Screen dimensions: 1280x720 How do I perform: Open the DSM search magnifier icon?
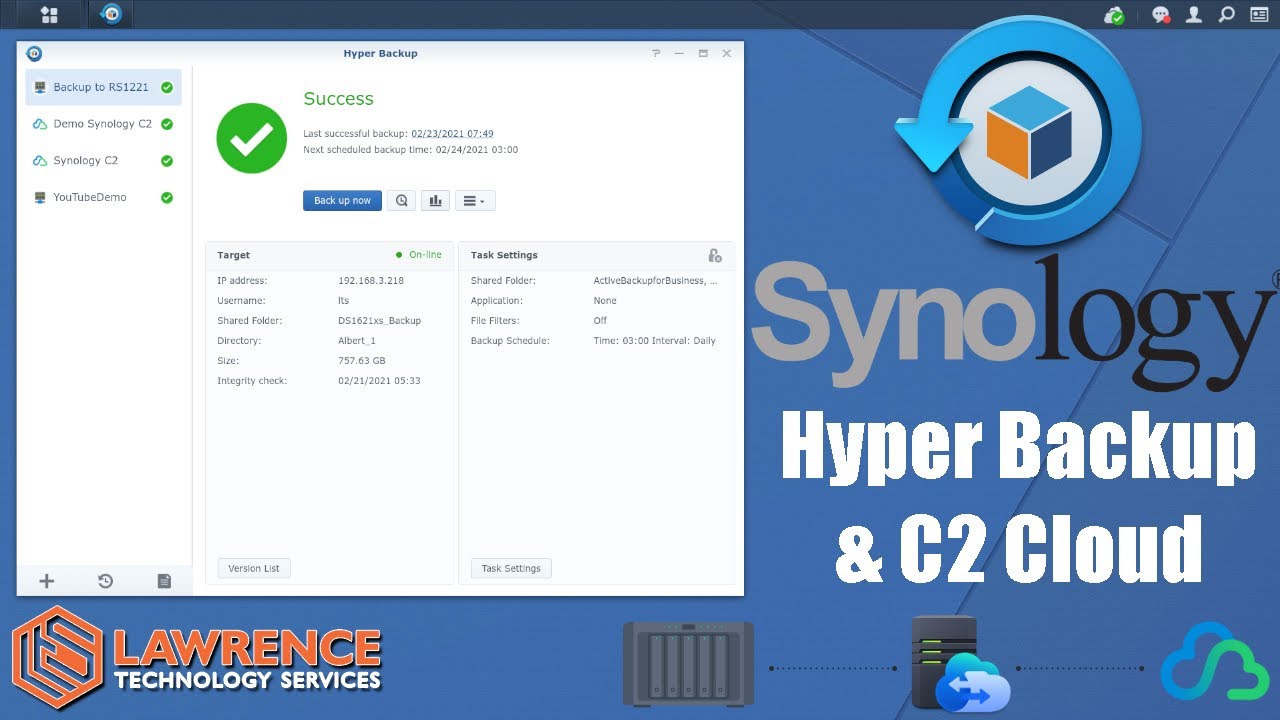click(x=1226, y=15)
